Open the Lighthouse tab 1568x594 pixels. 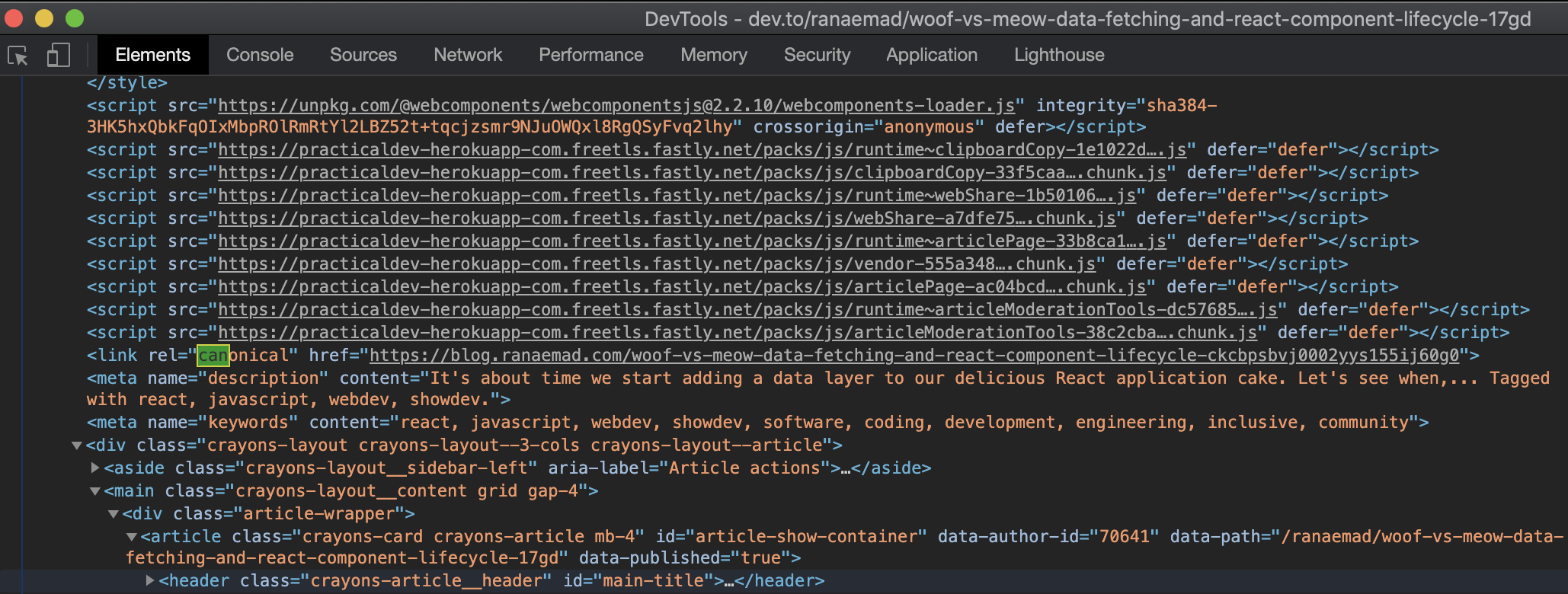coord(1059,55)
